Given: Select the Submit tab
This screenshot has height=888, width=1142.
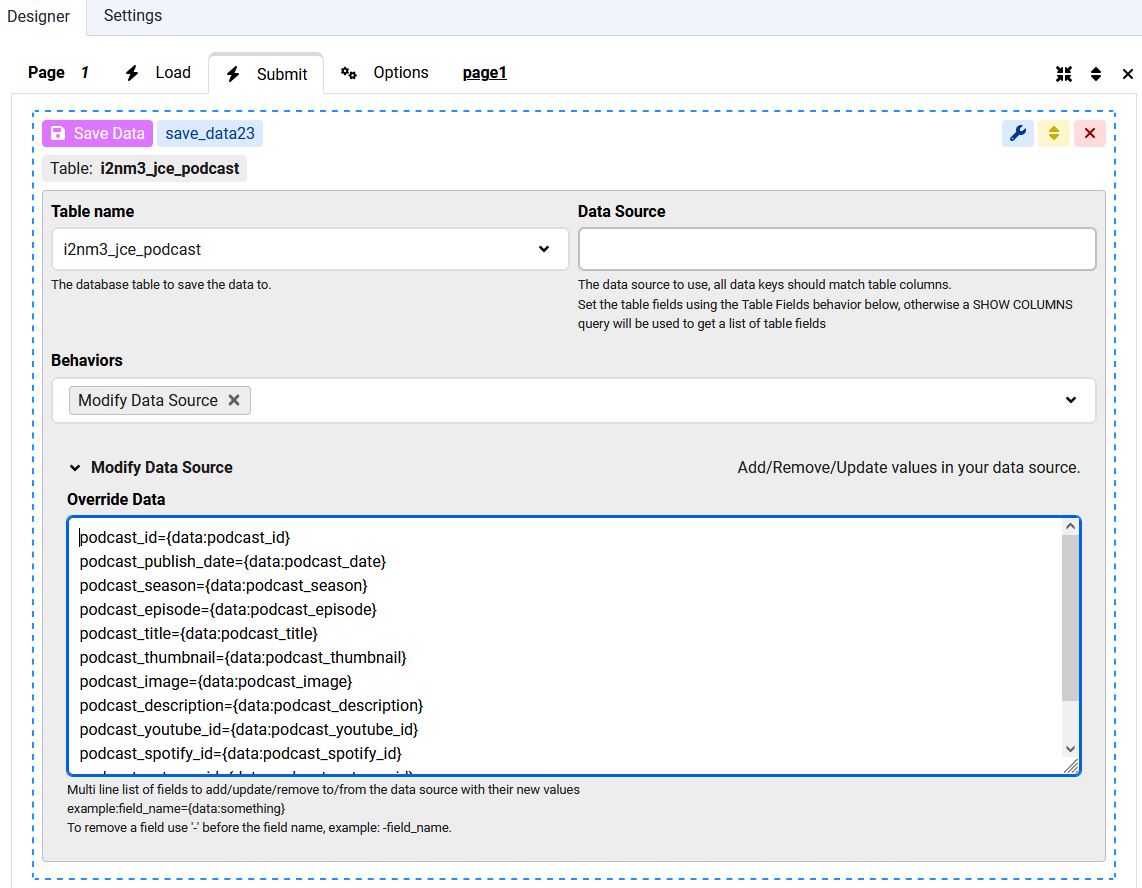Looking at the screenshot, I should point(267,74).
